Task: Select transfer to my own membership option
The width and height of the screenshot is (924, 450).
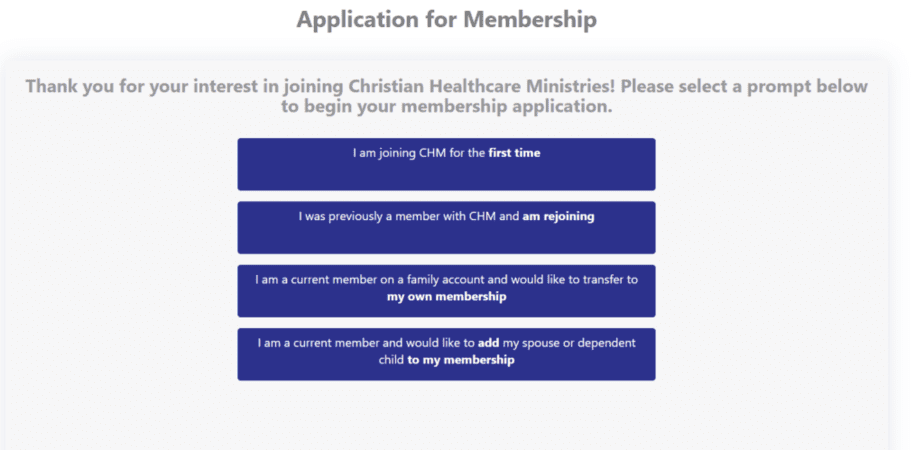Action: tap(446, 291)
